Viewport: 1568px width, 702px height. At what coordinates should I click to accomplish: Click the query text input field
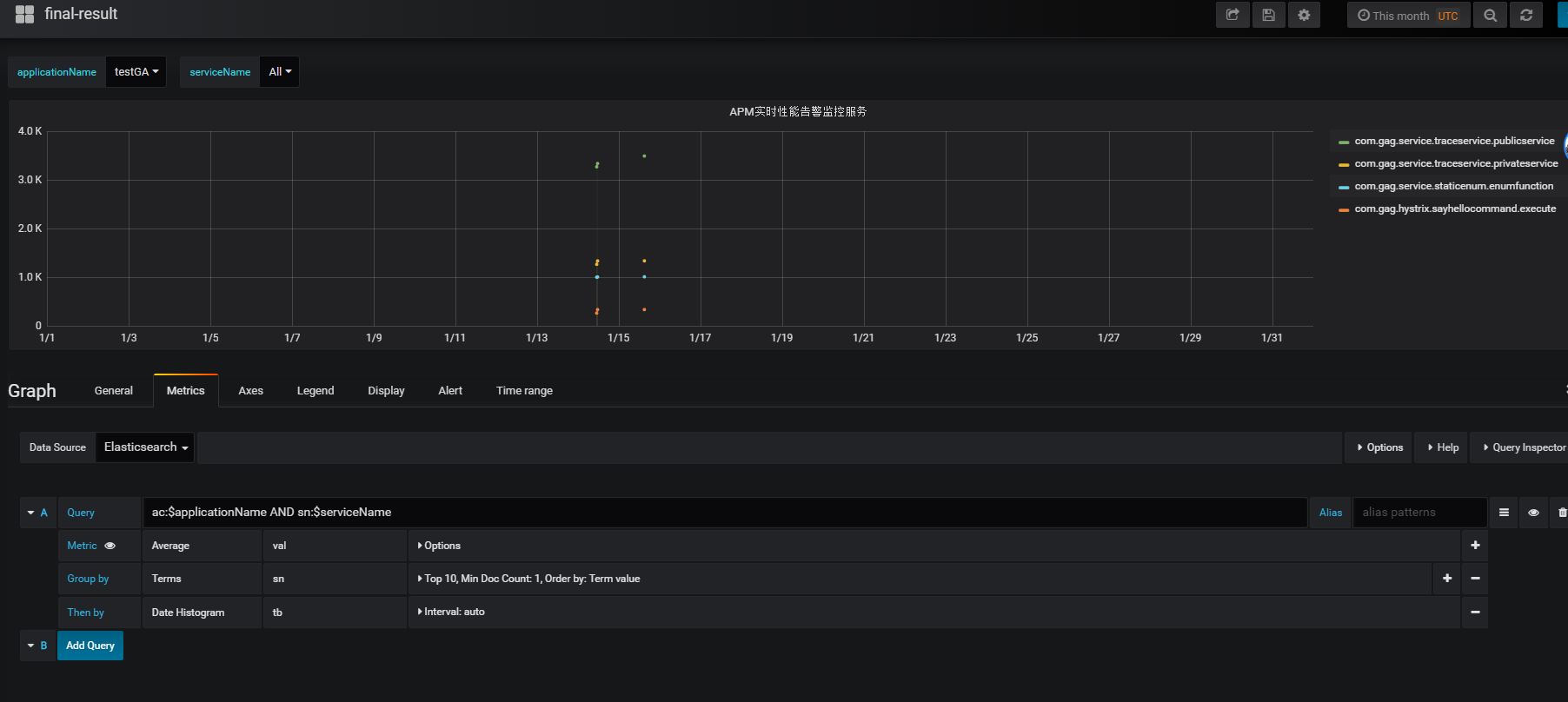pos(725,513)
